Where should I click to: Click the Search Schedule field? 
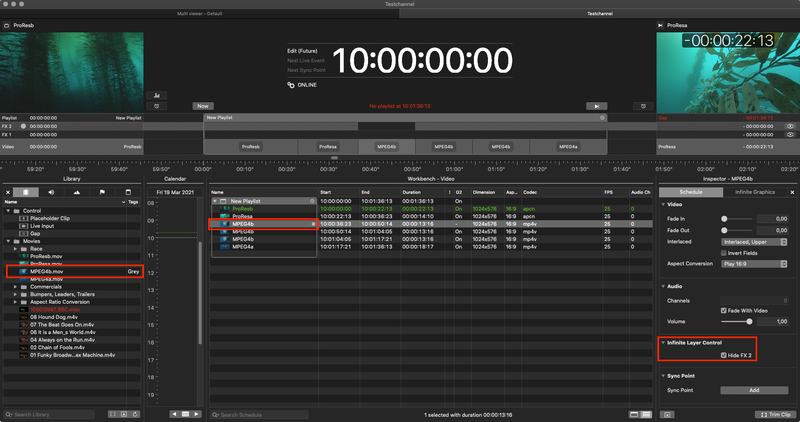pos(259,415)
